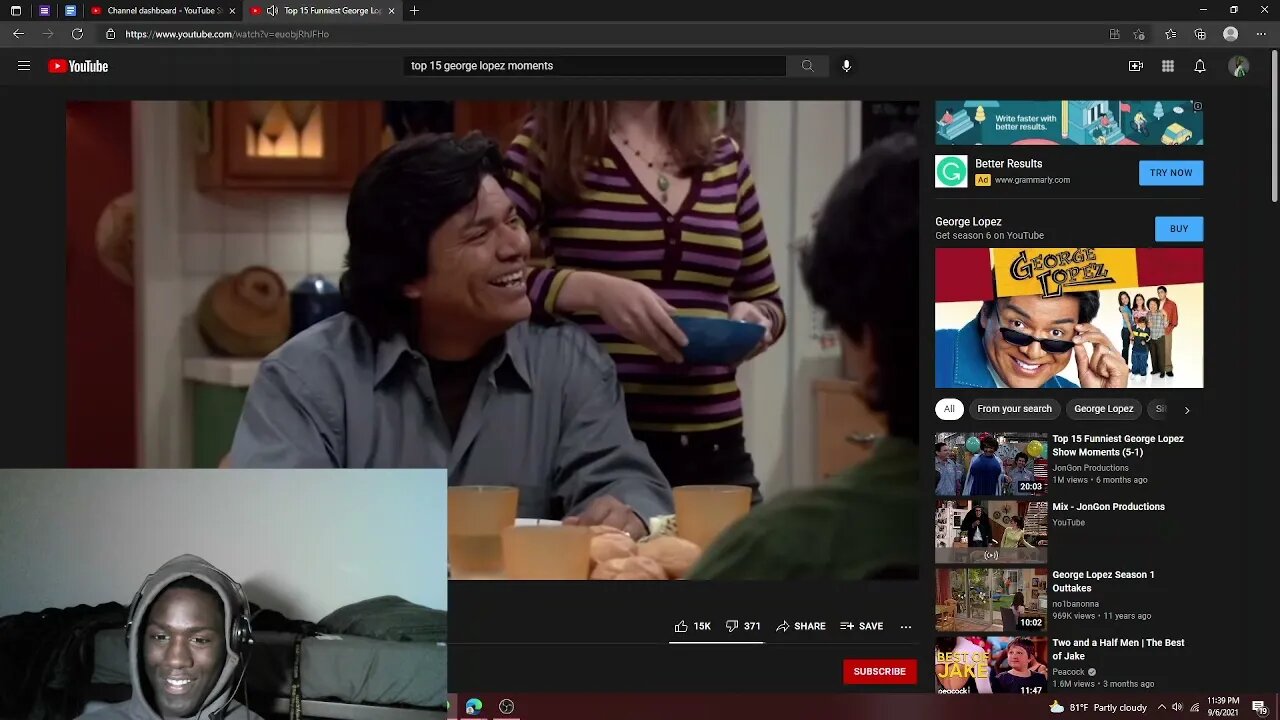
Task: Open the Edge profile icon
Action: click(x=1230, y=34)
